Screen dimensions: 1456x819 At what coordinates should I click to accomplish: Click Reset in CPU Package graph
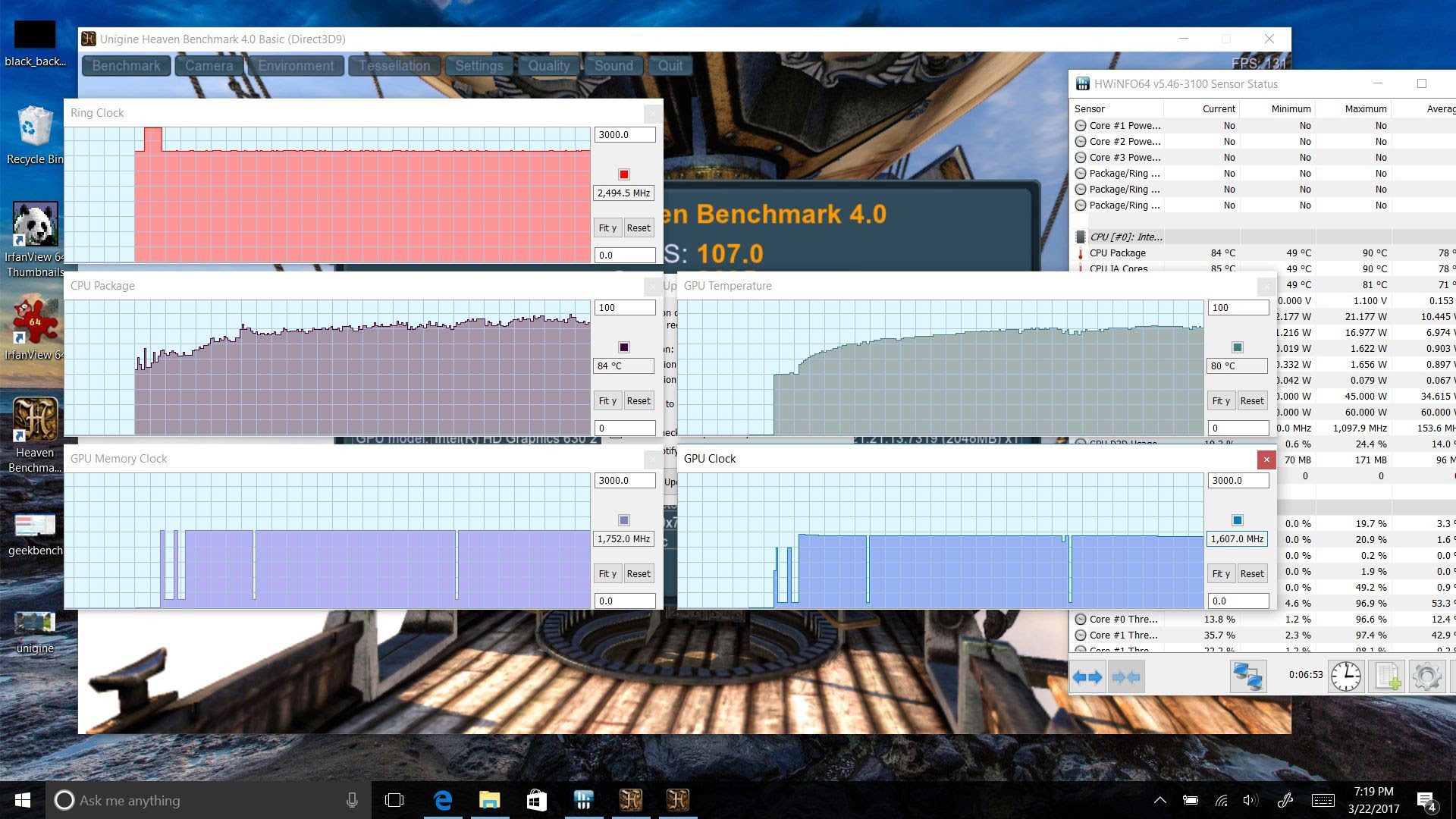click(x=639, y=400)
